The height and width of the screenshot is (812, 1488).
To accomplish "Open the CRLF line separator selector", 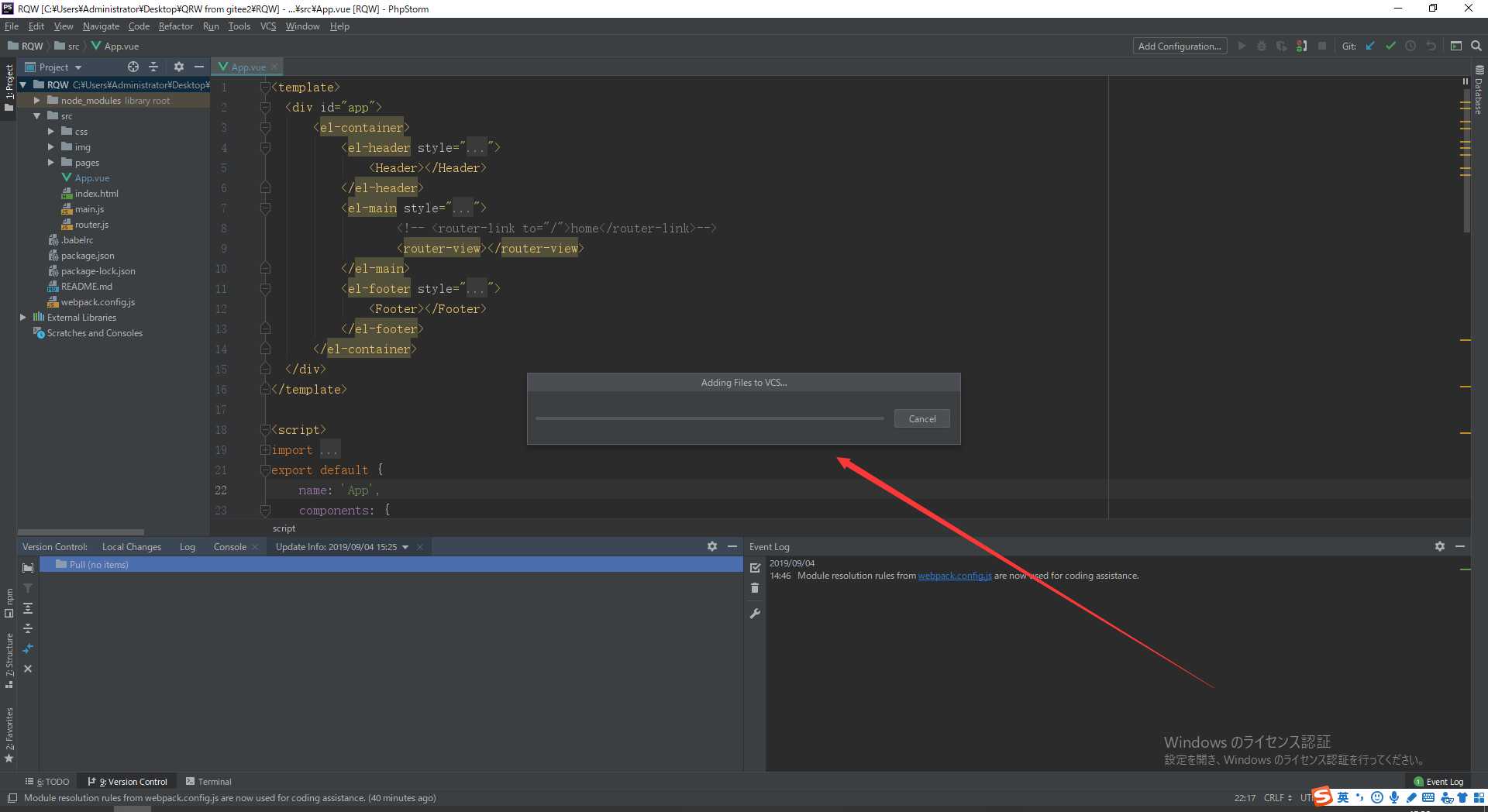I will 1277,798.
